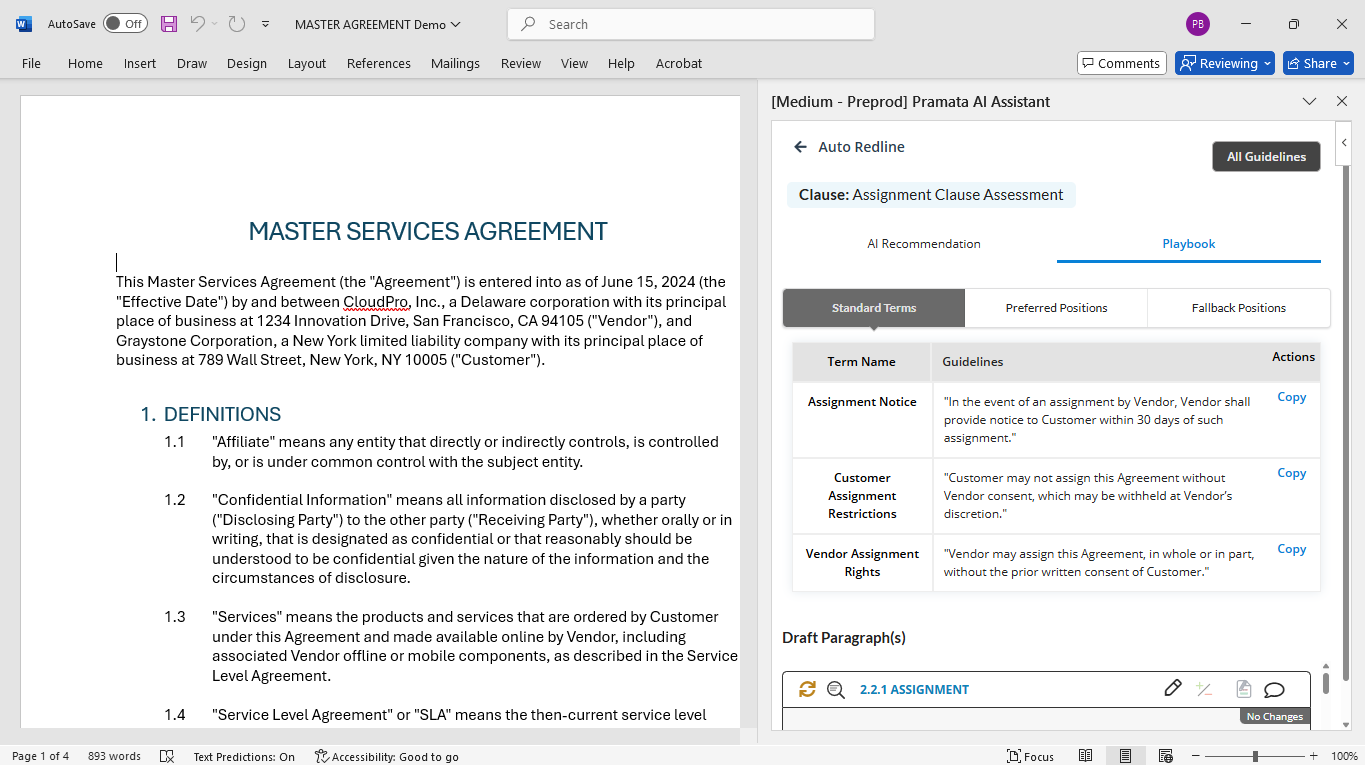1365x765 pixels.
Task: Switch to Focus mode in status bar
Action: pyautogui.click(x=1030, y=756)
